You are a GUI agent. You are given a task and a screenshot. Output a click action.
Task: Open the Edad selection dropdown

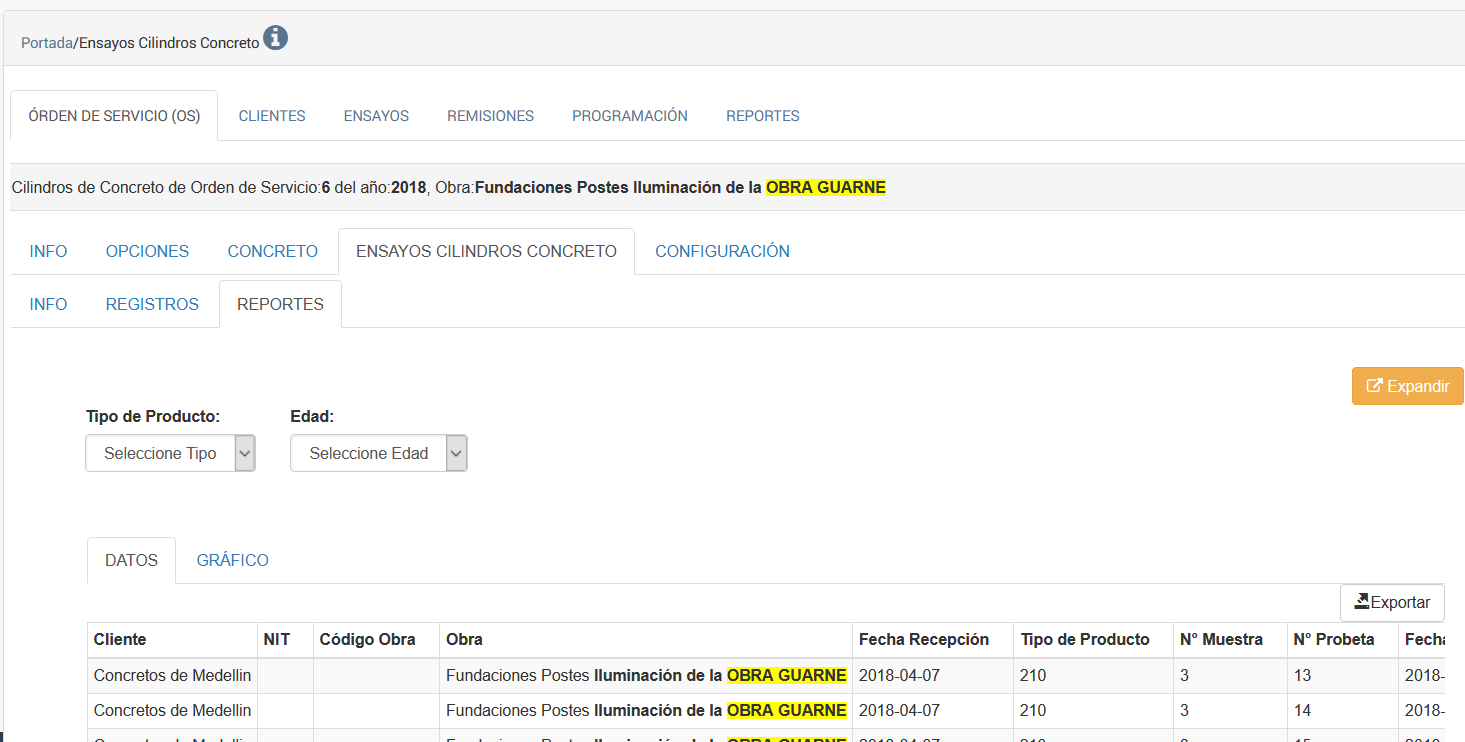[378, 453]
